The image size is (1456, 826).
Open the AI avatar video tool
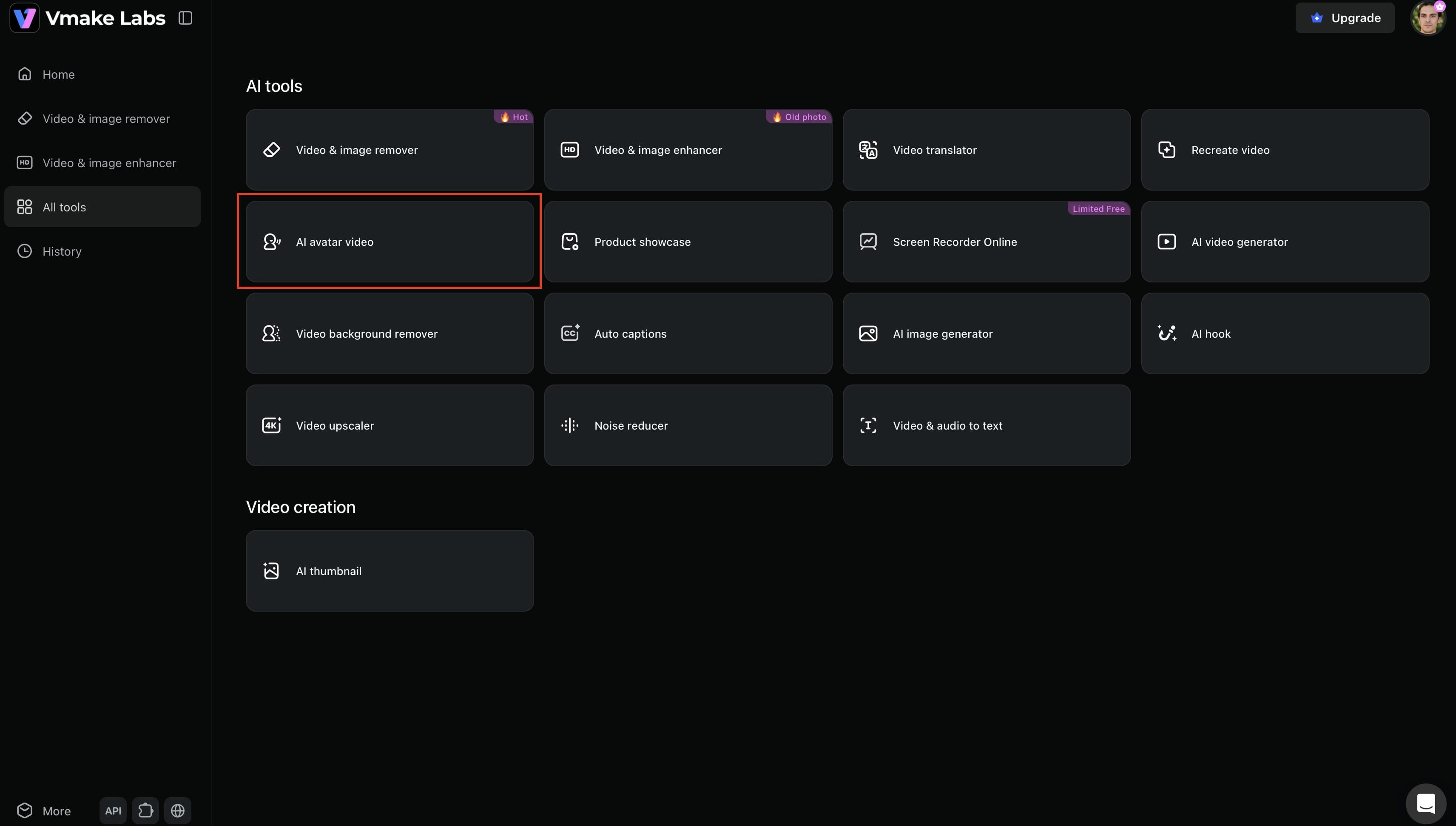390,242
